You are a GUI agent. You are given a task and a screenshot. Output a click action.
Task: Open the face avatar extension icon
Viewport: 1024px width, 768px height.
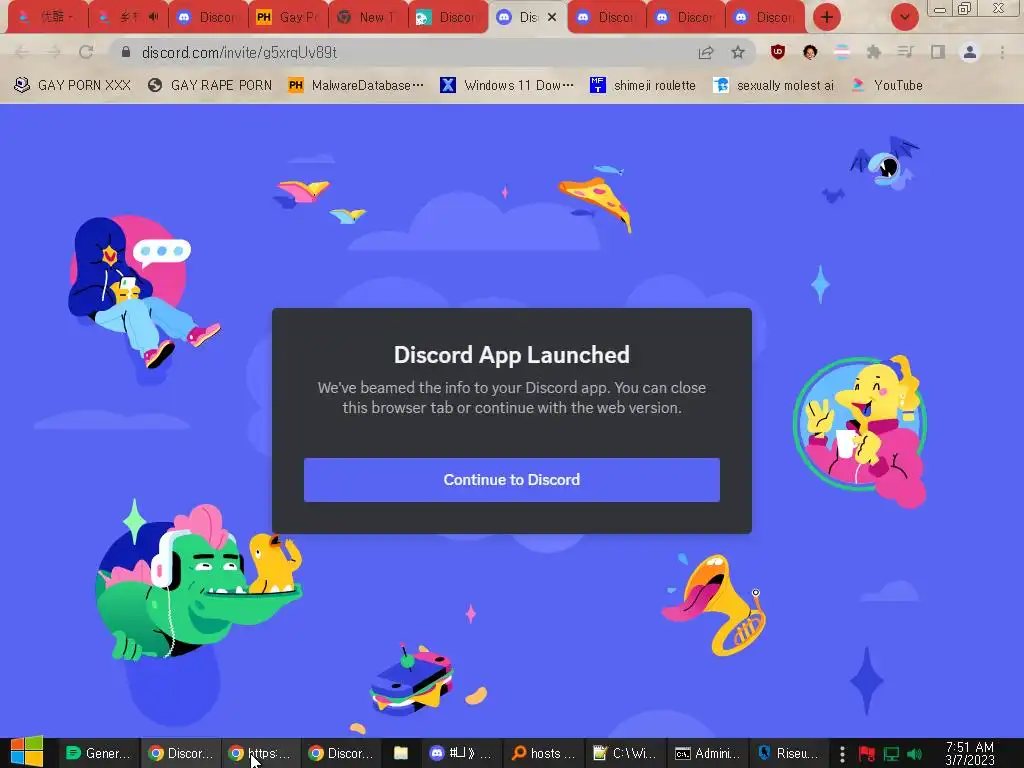click(x=810, y=52)
